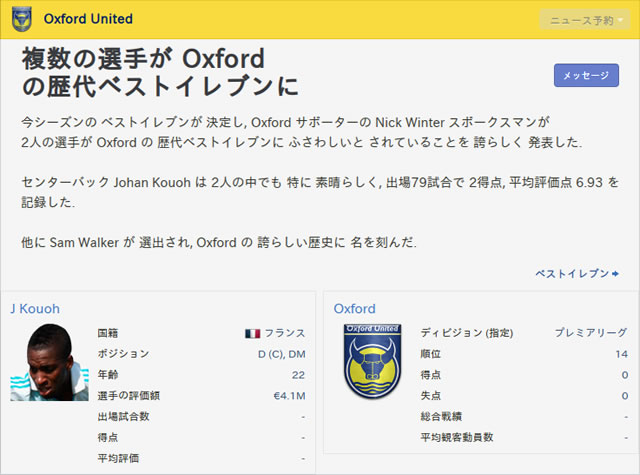
Task: Click the 年齢 label
Action: [108, 375]
